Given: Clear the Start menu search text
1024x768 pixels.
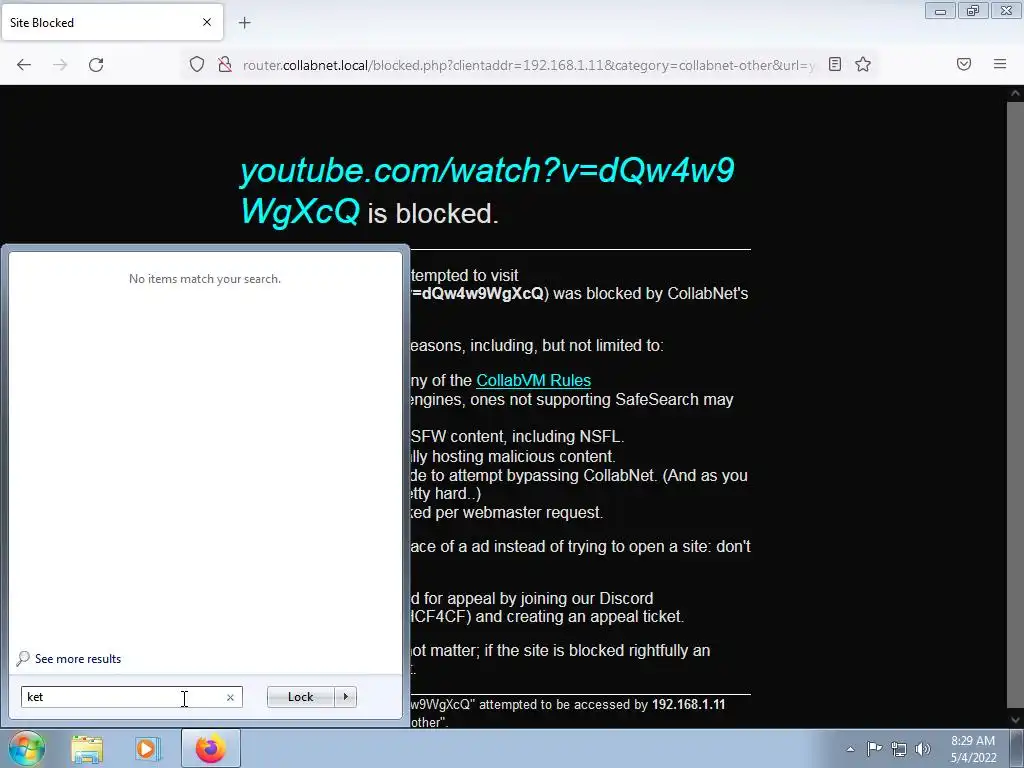Looking at the screenshot, I should [230, 697].
